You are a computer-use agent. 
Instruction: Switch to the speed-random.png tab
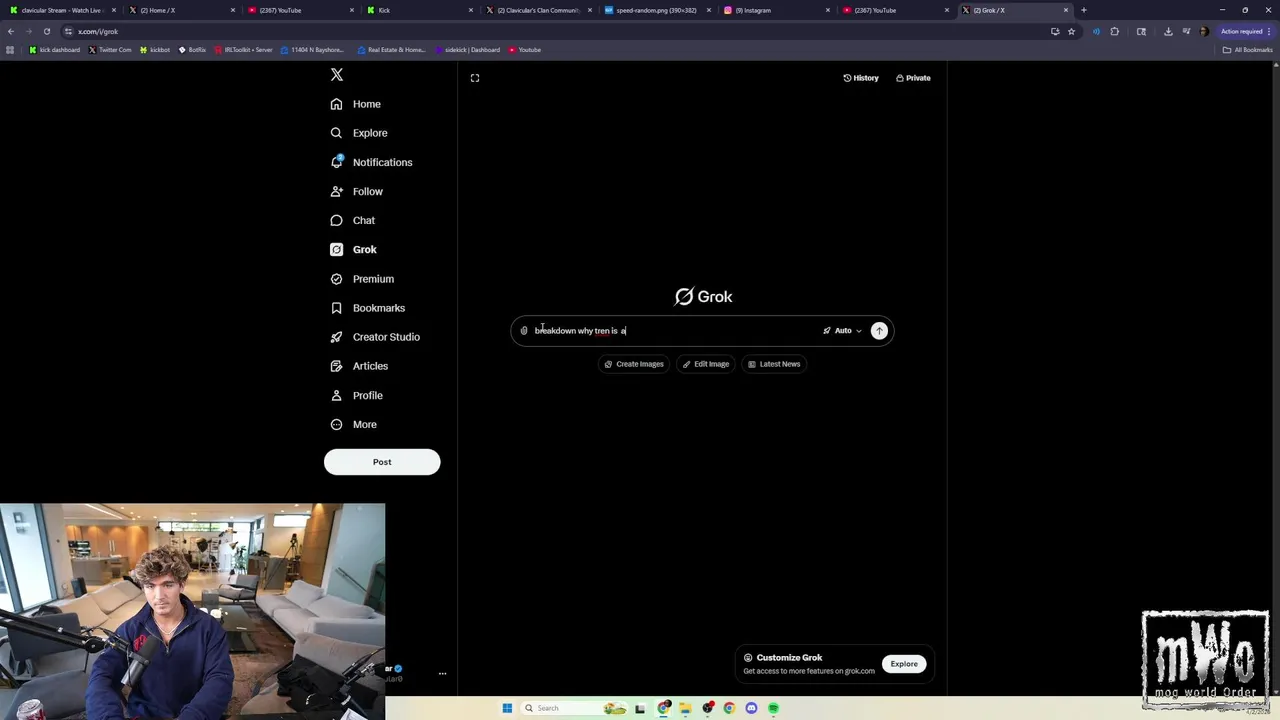click(x=657, y=10)
